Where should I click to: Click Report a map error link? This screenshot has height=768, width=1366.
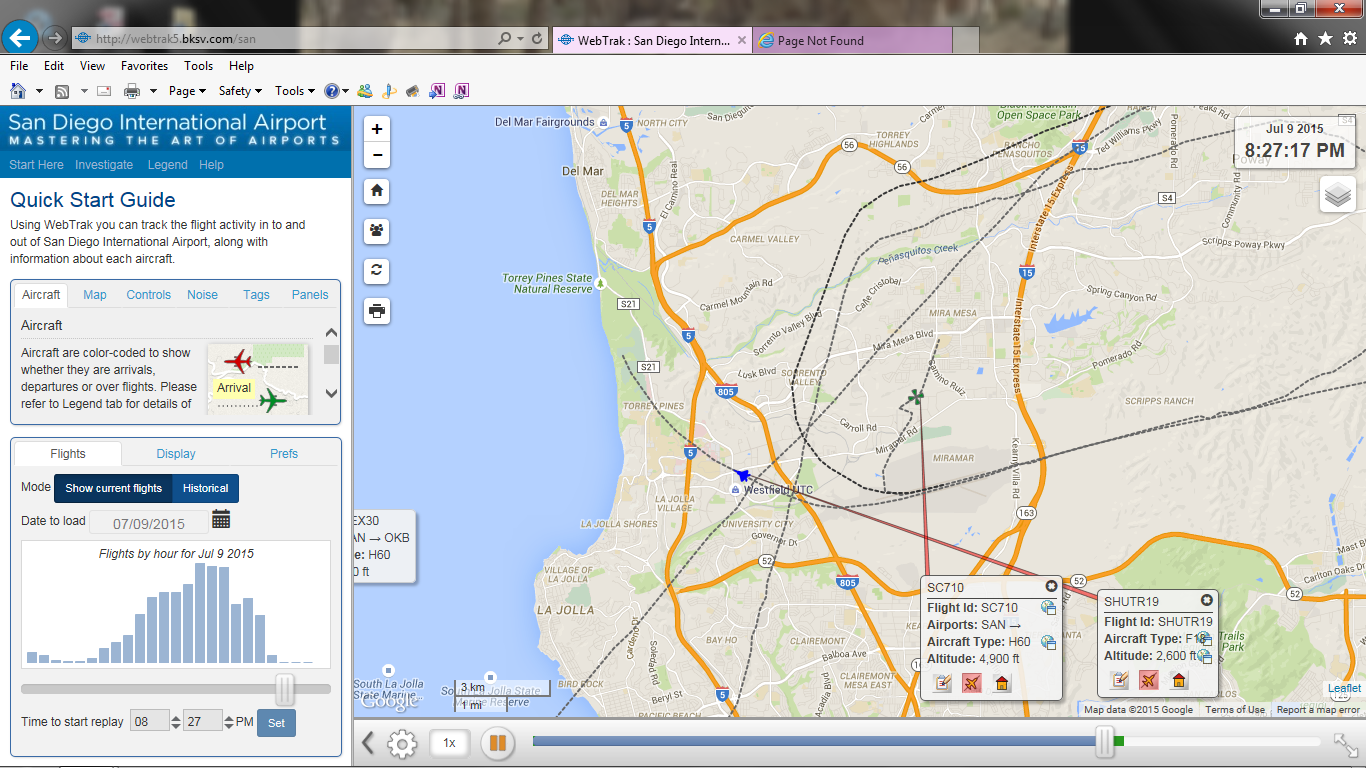tap(1318, 710)
